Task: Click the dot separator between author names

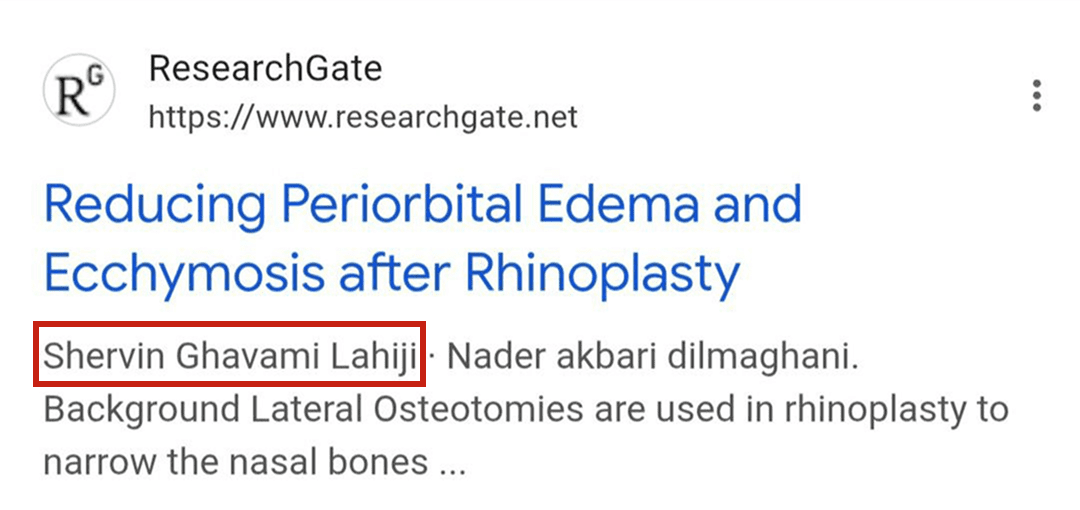Action: pos(432,356)
